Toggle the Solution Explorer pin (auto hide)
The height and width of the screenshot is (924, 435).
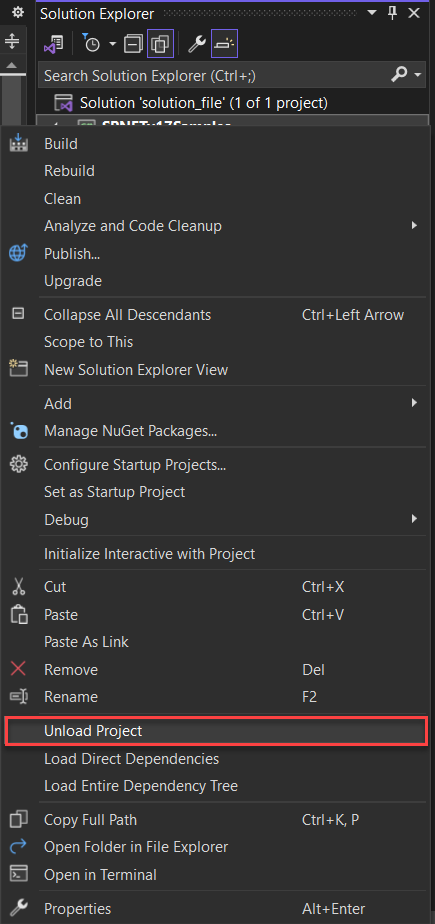(392, 13)
